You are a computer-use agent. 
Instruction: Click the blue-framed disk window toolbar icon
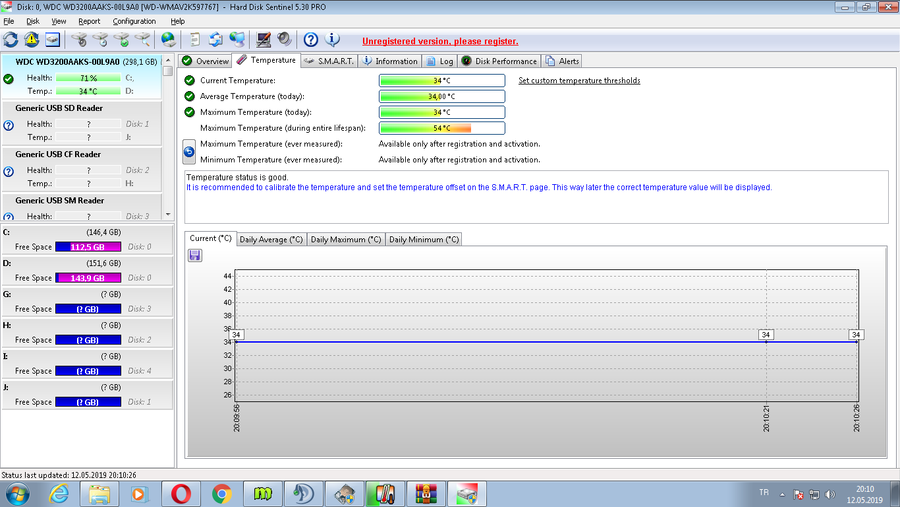pos(52,40)
